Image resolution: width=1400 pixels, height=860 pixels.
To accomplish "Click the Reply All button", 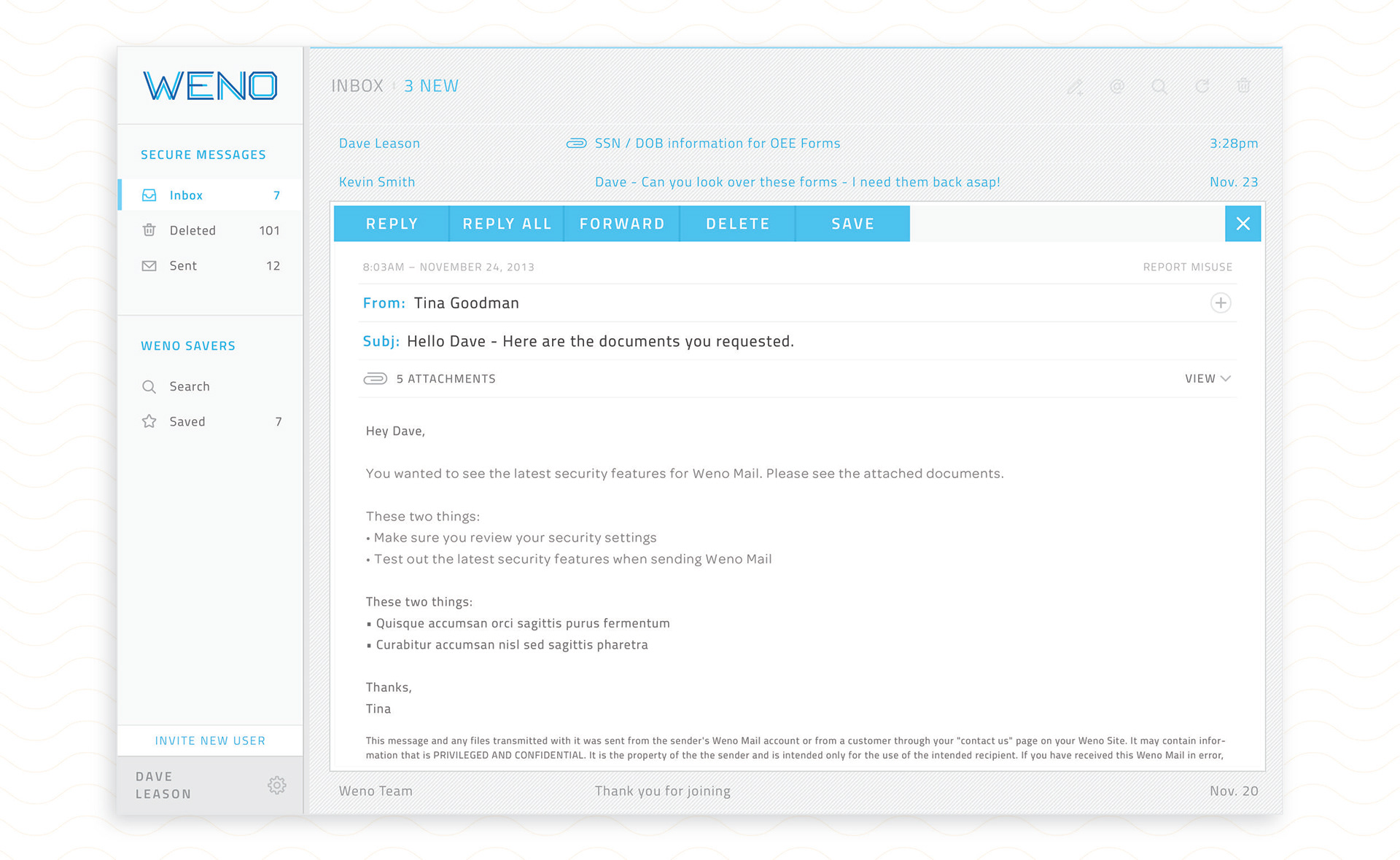I will [507, 224].
